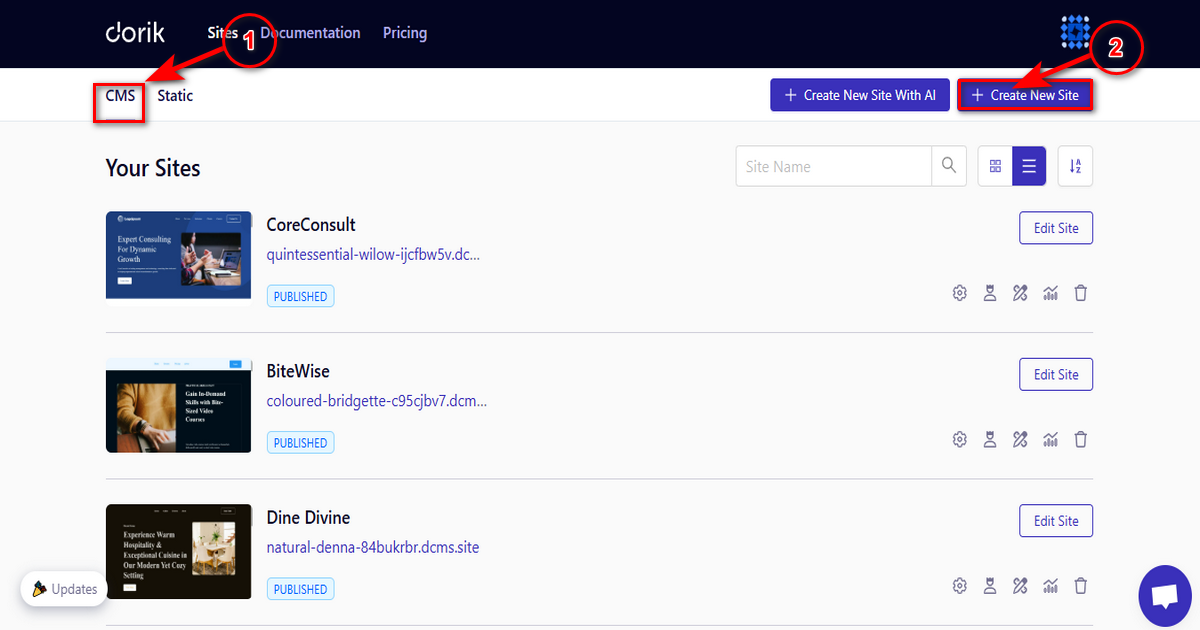Image resolution: width=1200 pixels, height=630 pixels.
Task: View analytics chart icon for BiteWise
Action: click(1050, 439)
